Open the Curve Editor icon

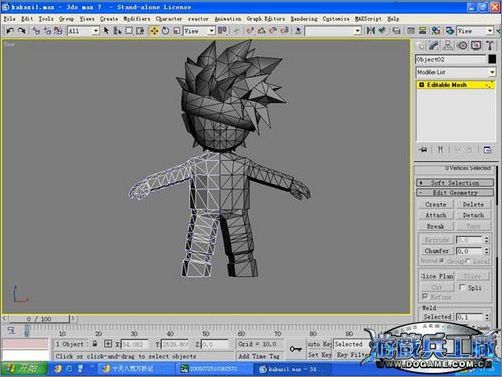[x=411, y=31]
